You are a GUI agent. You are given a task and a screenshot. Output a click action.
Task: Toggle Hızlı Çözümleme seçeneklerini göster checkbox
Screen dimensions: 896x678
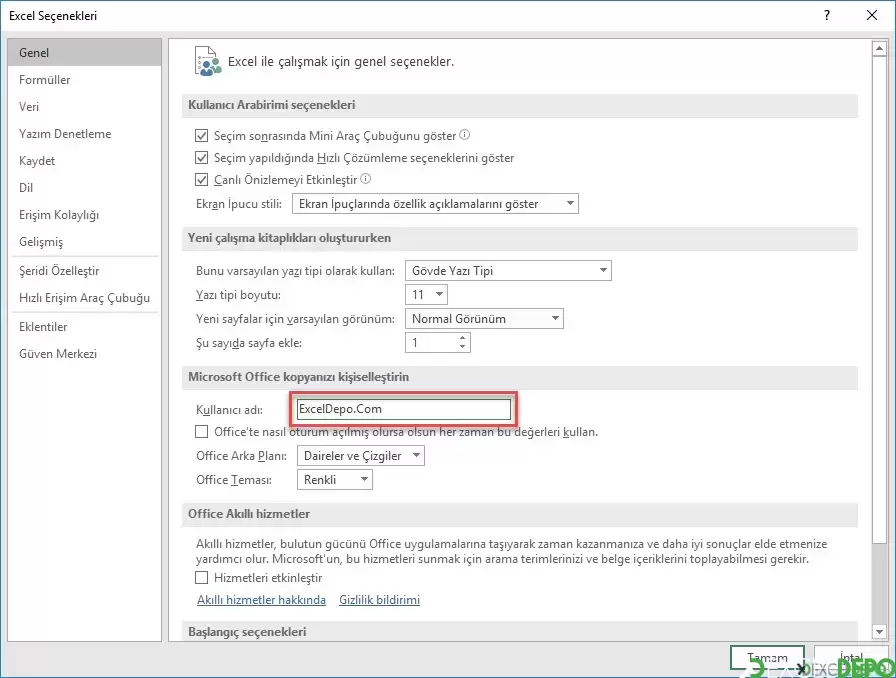201,157
